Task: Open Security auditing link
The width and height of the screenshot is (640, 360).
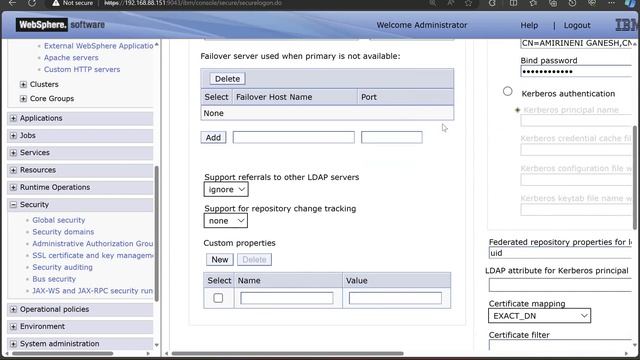Action: pos(62,267)
